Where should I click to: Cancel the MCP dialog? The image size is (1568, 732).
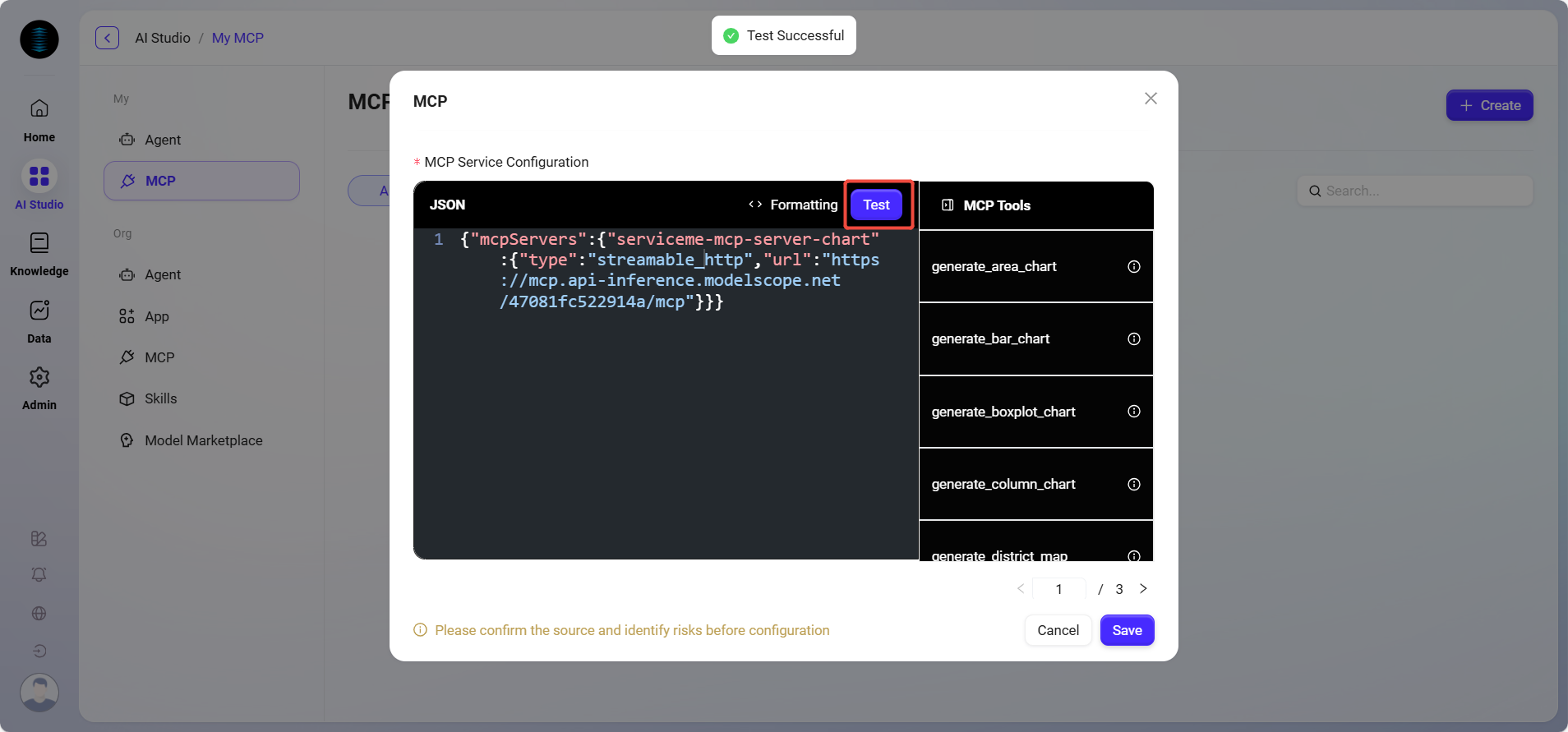1058,630
